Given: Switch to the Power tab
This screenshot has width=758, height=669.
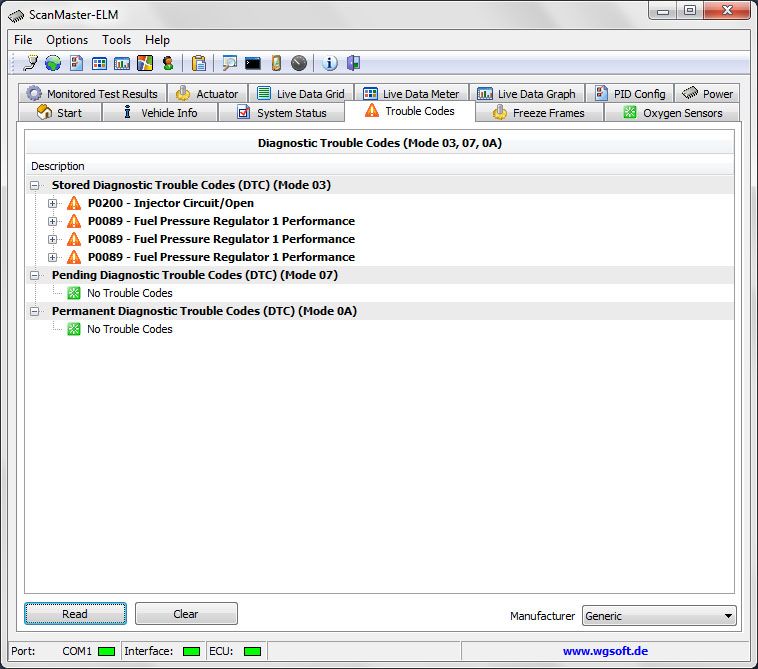Looking at the screenshot, I should (x=707, y=94).
